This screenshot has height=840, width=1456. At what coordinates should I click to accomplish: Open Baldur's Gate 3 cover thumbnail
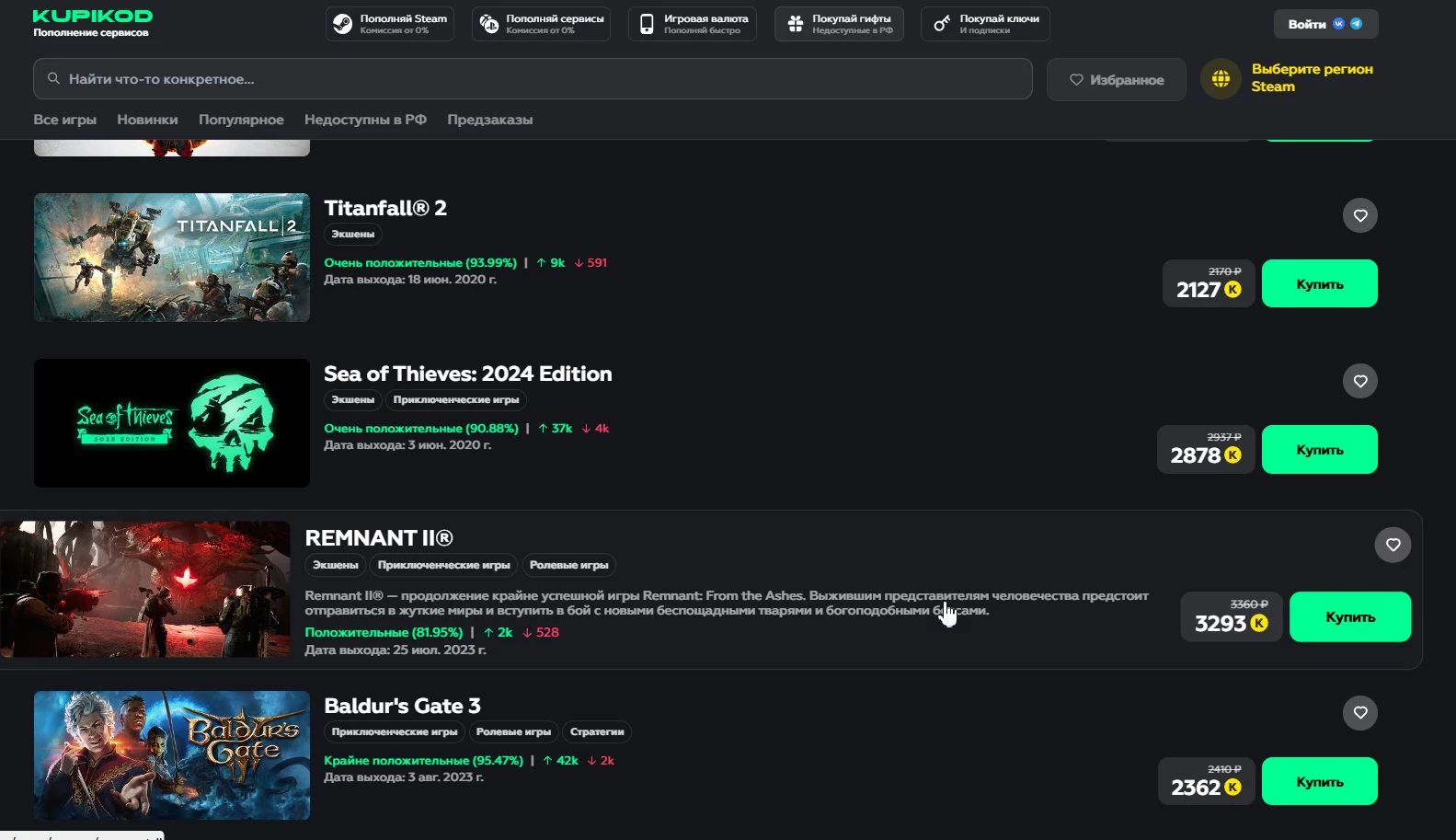coord(172,754)
